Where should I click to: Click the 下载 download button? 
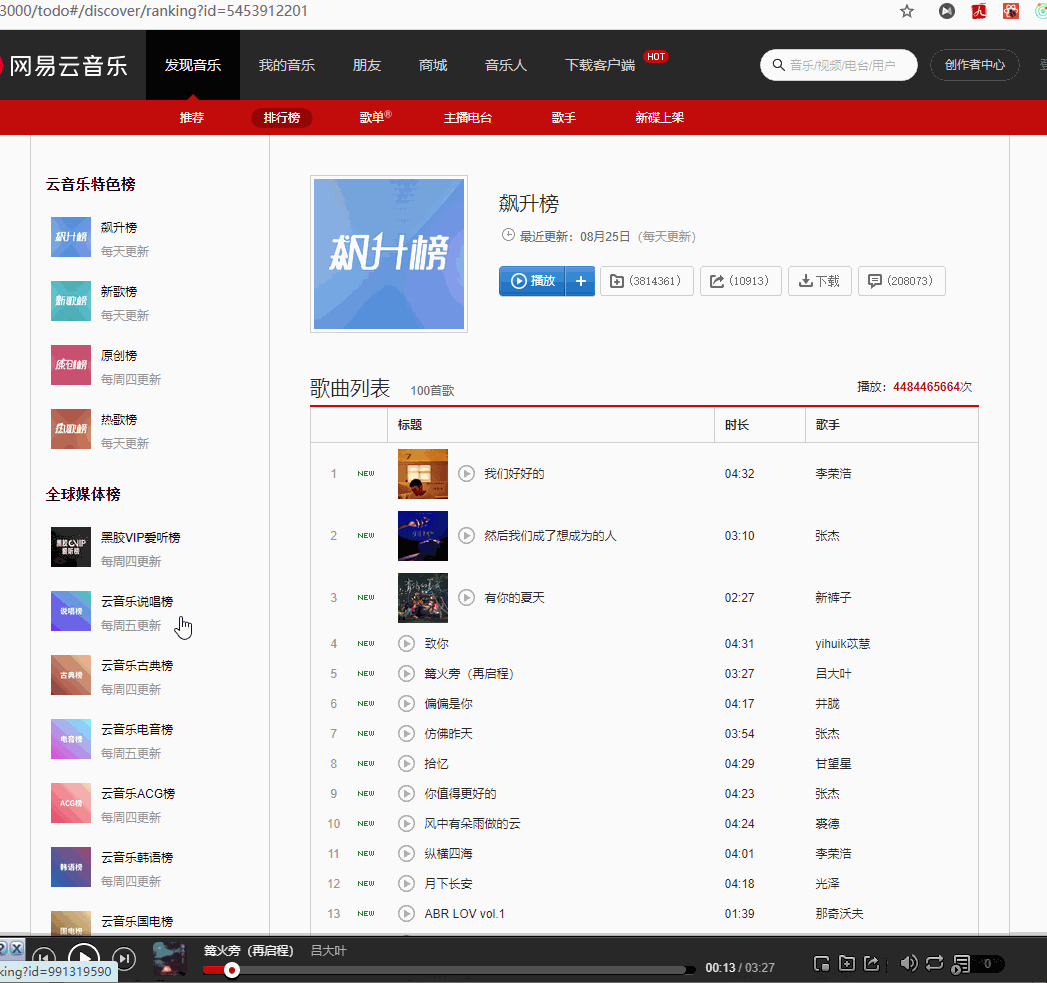pyautogui.click(x=819, y=281)
